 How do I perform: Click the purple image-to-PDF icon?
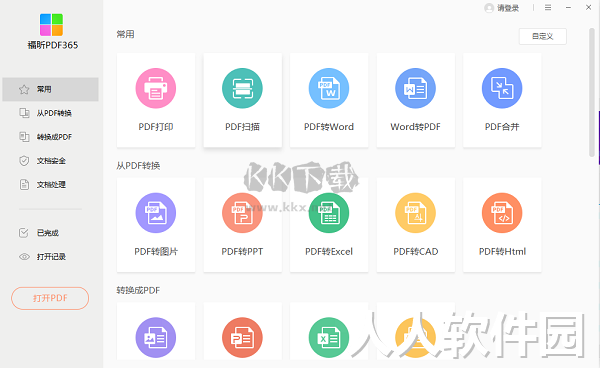(156, 337)
